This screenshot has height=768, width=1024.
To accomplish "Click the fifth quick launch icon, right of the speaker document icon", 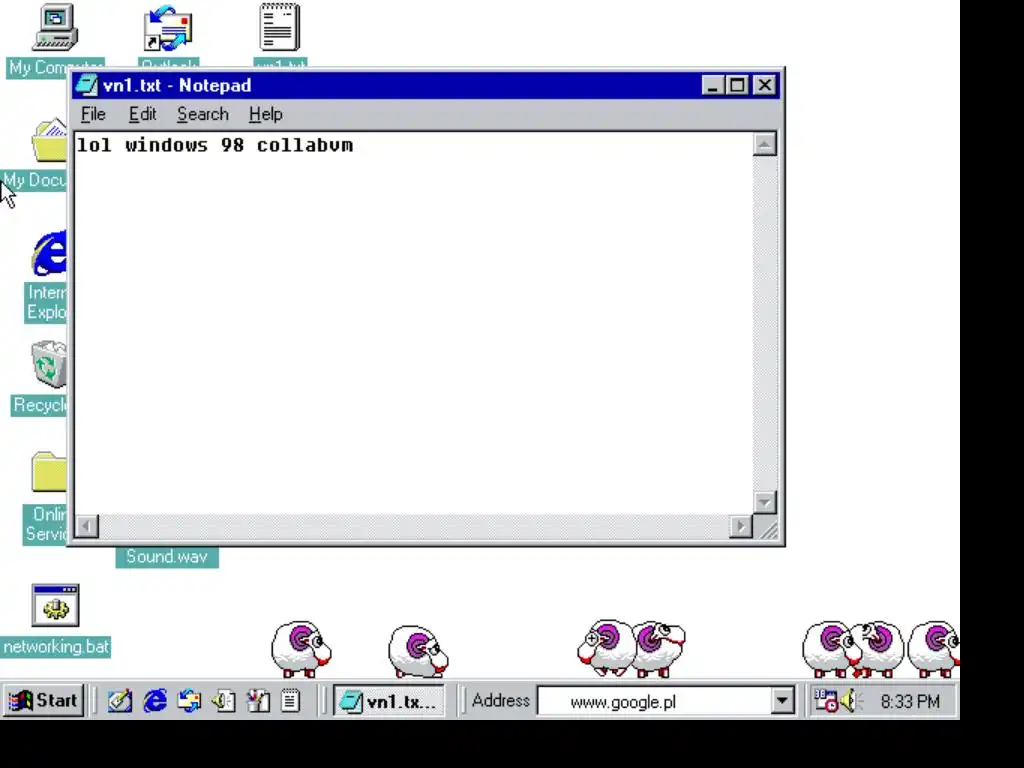I will [258, 701].
